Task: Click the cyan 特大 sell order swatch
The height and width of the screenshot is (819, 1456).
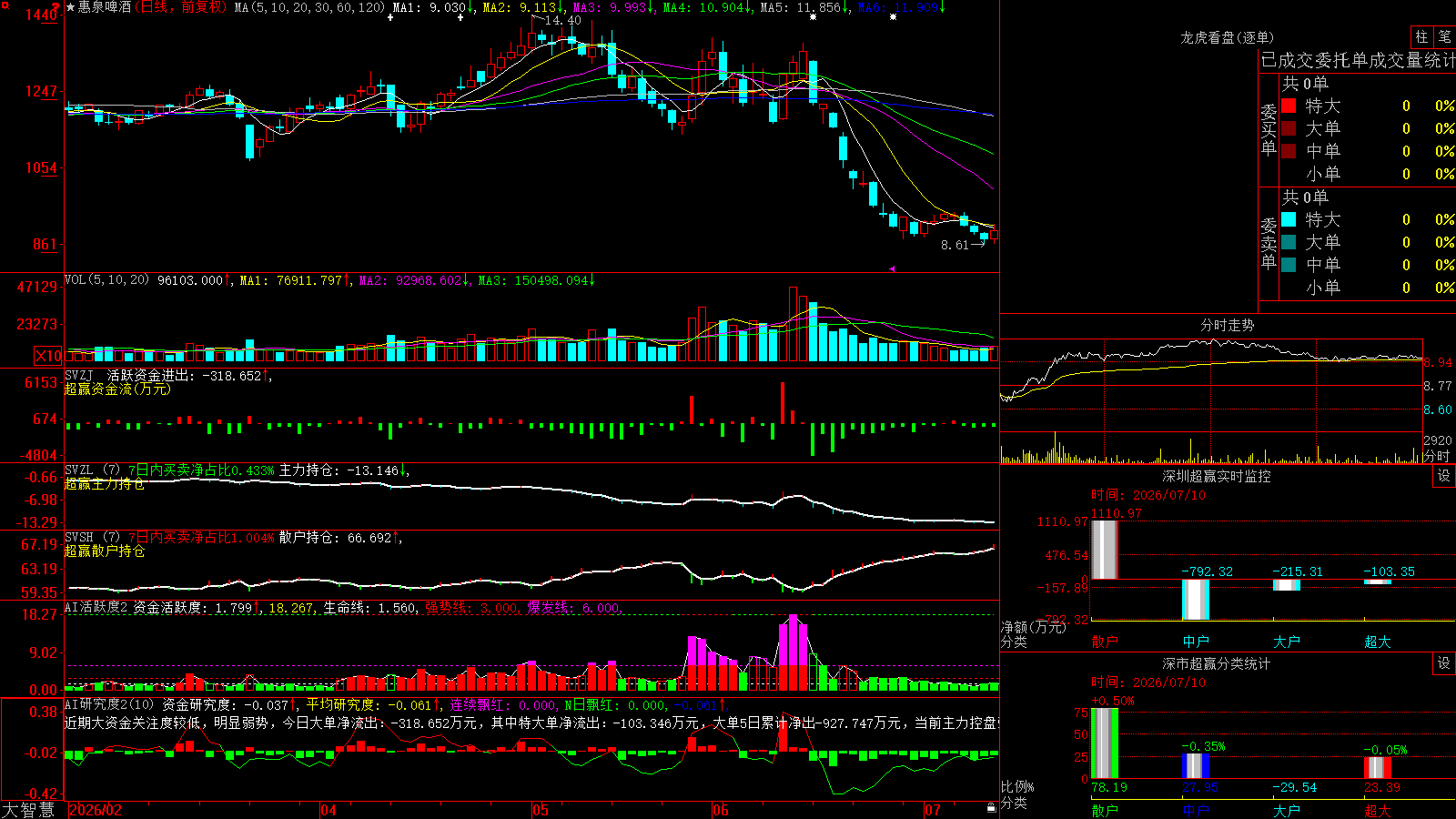Action: (1289, 219)
